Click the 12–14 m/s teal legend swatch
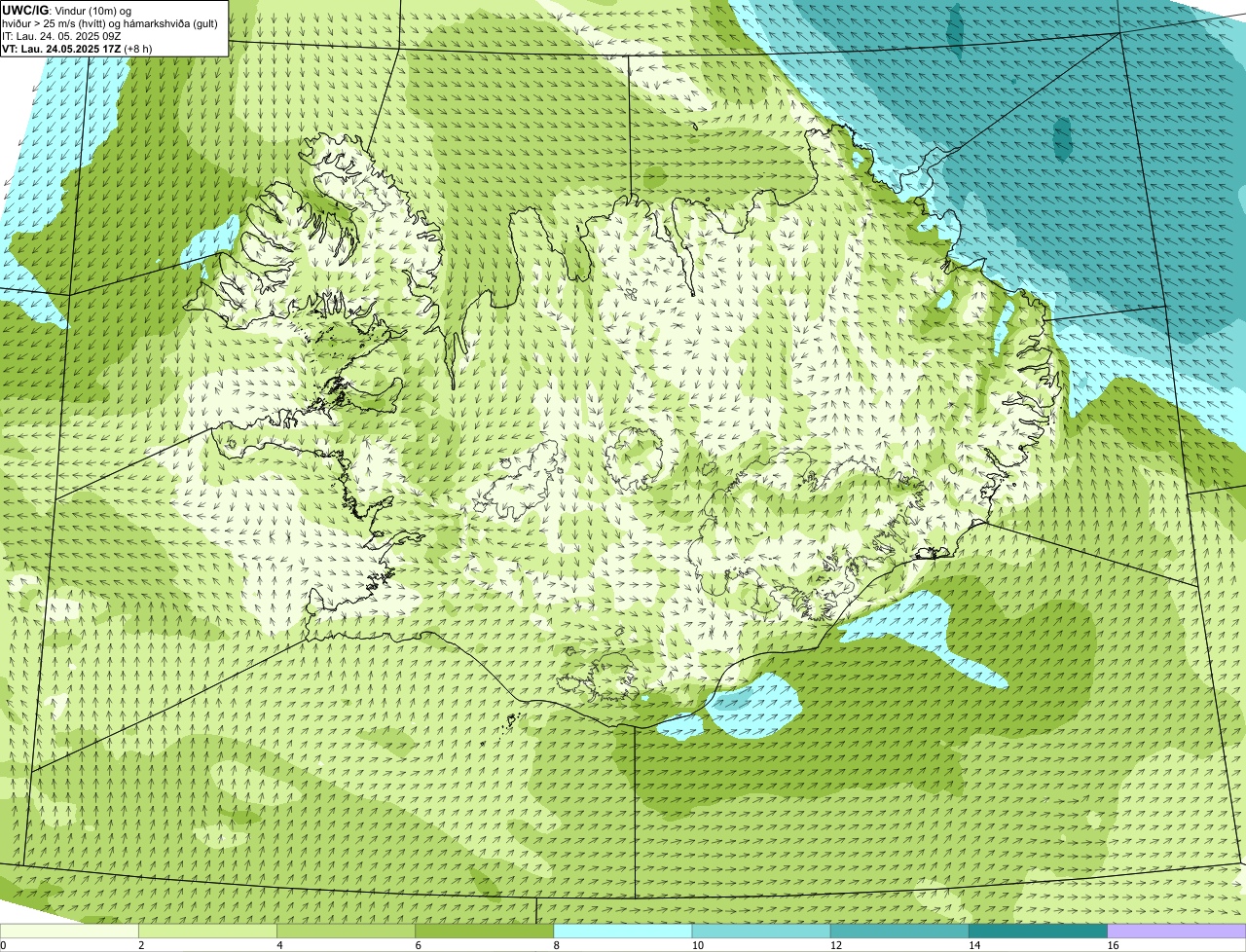This screenshot has height=952, width=1246. pos(899,932)
